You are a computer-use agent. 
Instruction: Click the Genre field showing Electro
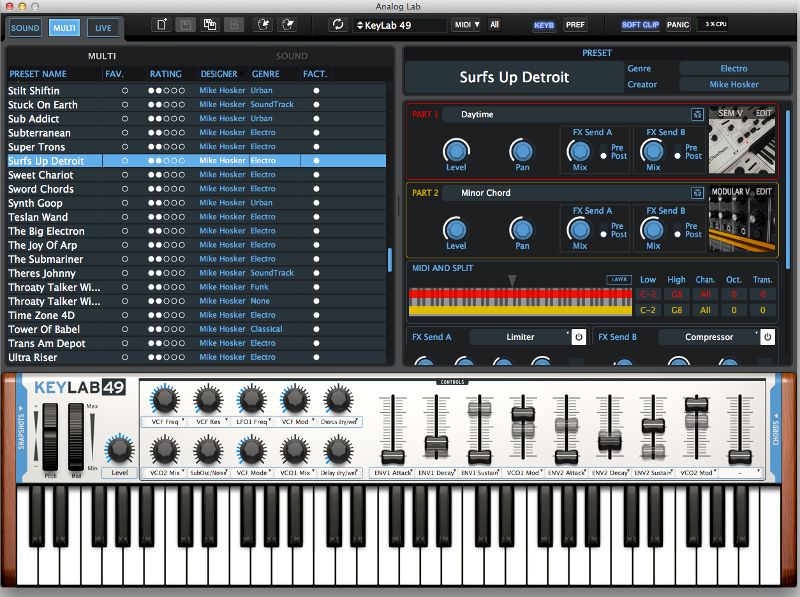[734, 68]
